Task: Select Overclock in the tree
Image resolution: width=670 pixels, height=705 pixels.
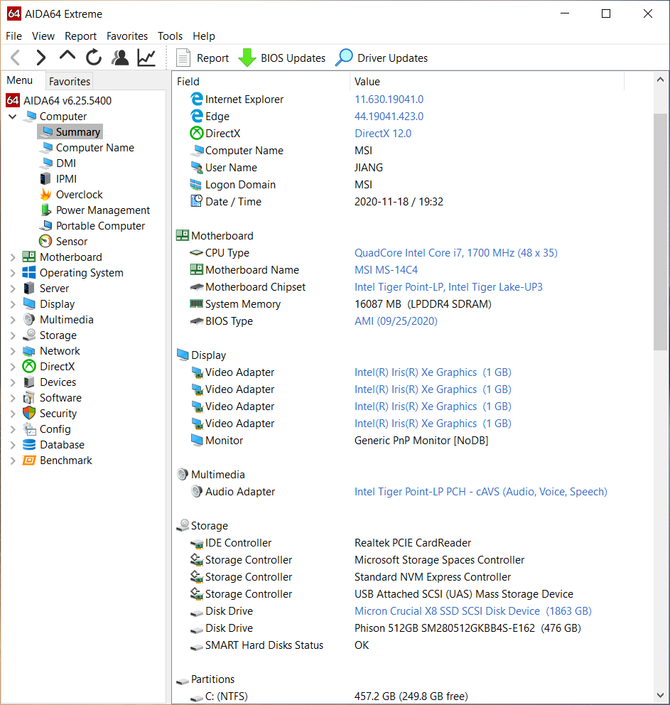Action: (x=79, y=195)
